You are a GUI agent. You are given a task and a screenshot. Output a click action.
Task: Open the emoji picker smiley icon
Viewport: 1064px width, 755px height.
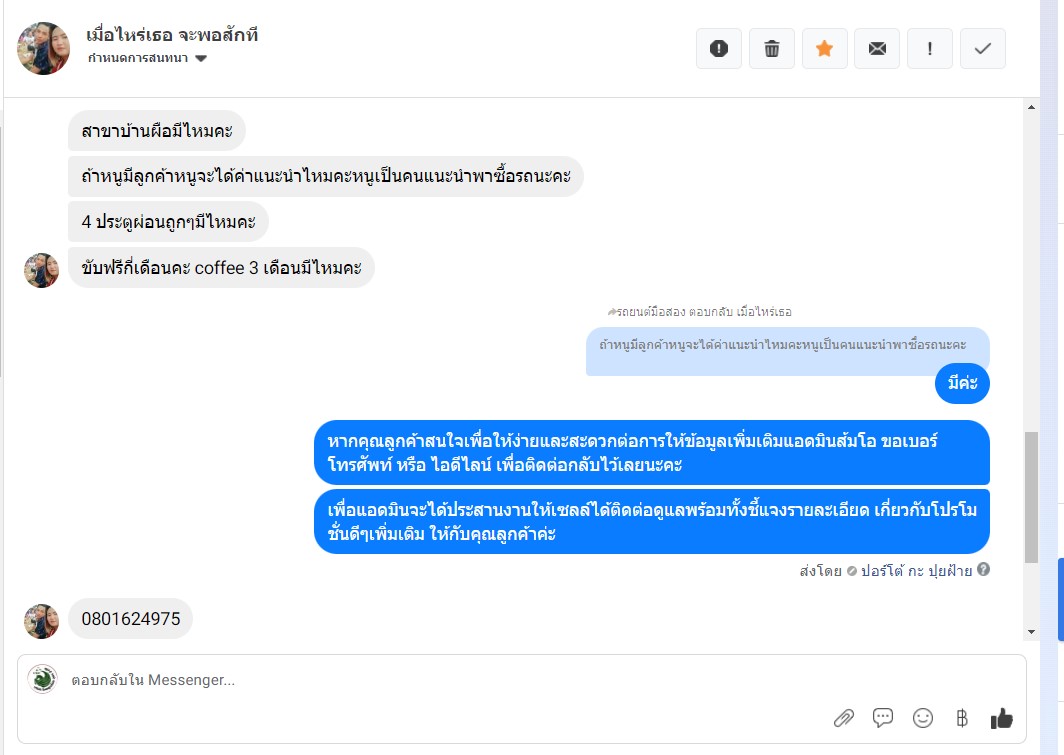923,718
